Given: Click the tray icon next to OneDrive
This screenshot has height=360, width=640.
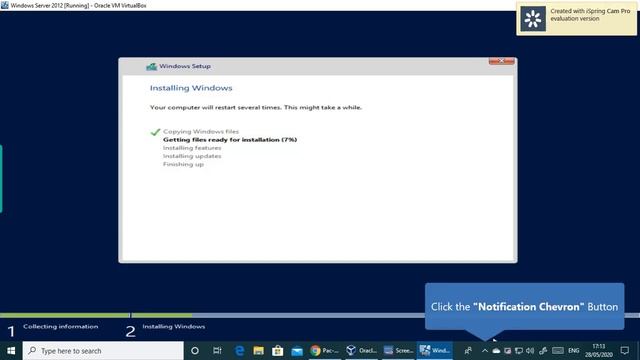Looking at the screenshot, I should 507,351.
